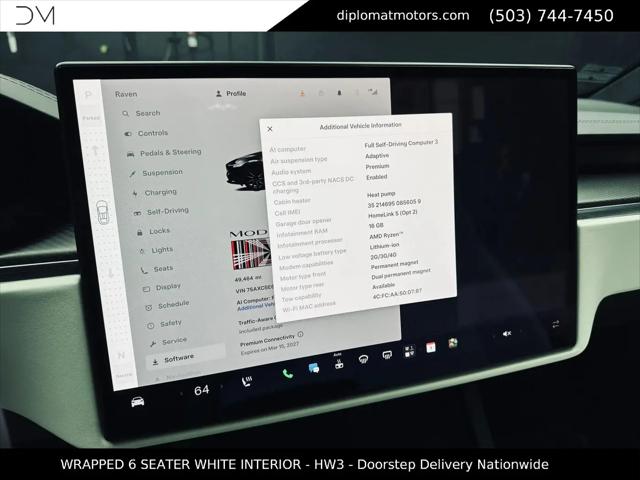Screen dimensions: 640x480
Task: Select the 49,464 mi odometer text
Action: [x=249, y=279]
